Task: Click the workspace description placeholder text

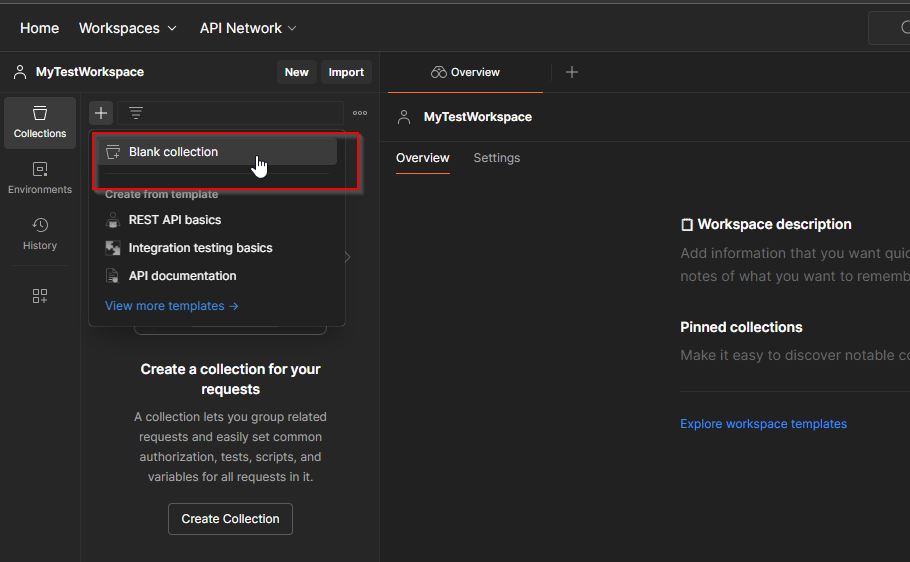Action: point(795,265)
